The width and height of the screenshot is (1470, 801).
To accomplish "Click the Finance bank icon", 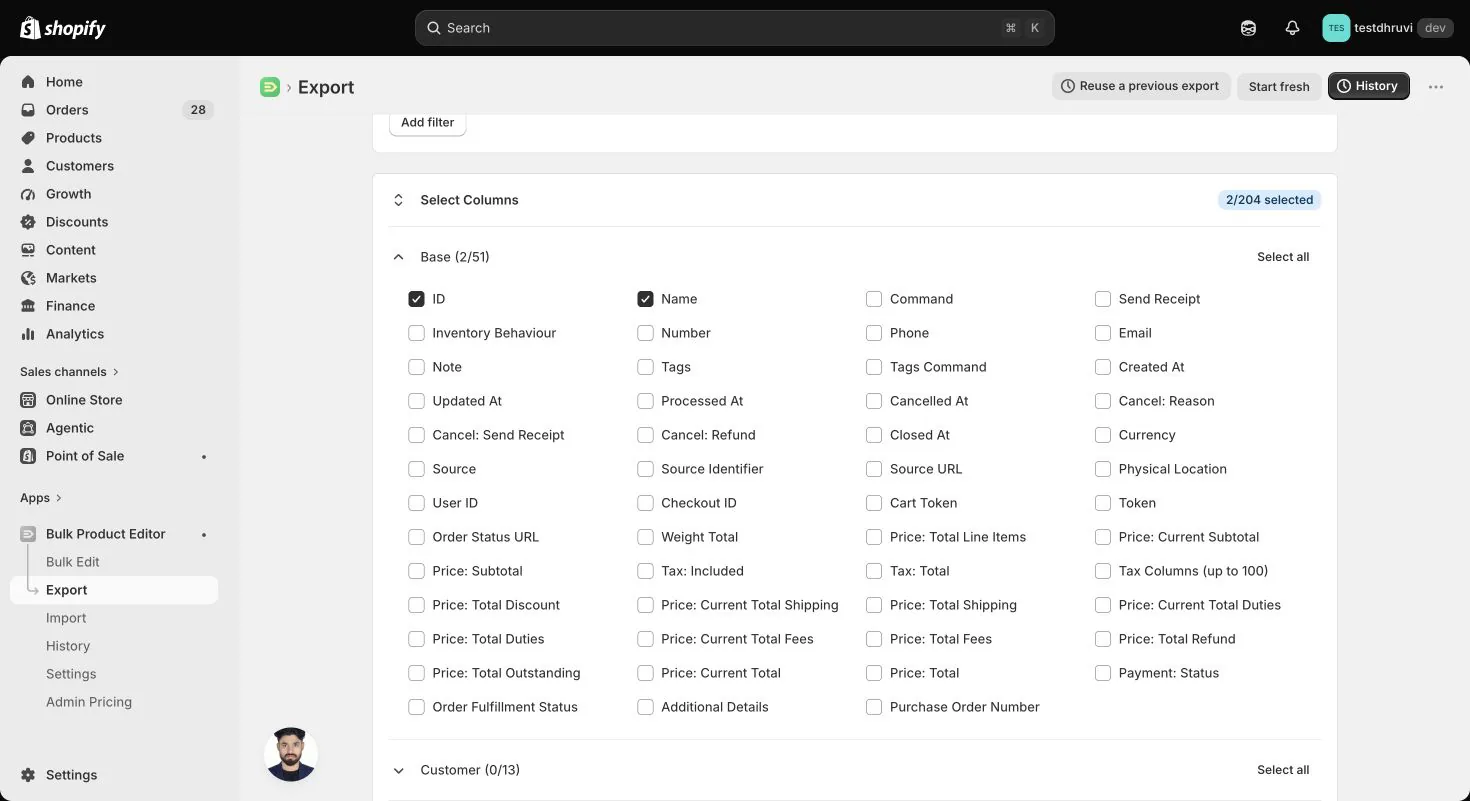I will pyautogui.click(x=28, y=306).
